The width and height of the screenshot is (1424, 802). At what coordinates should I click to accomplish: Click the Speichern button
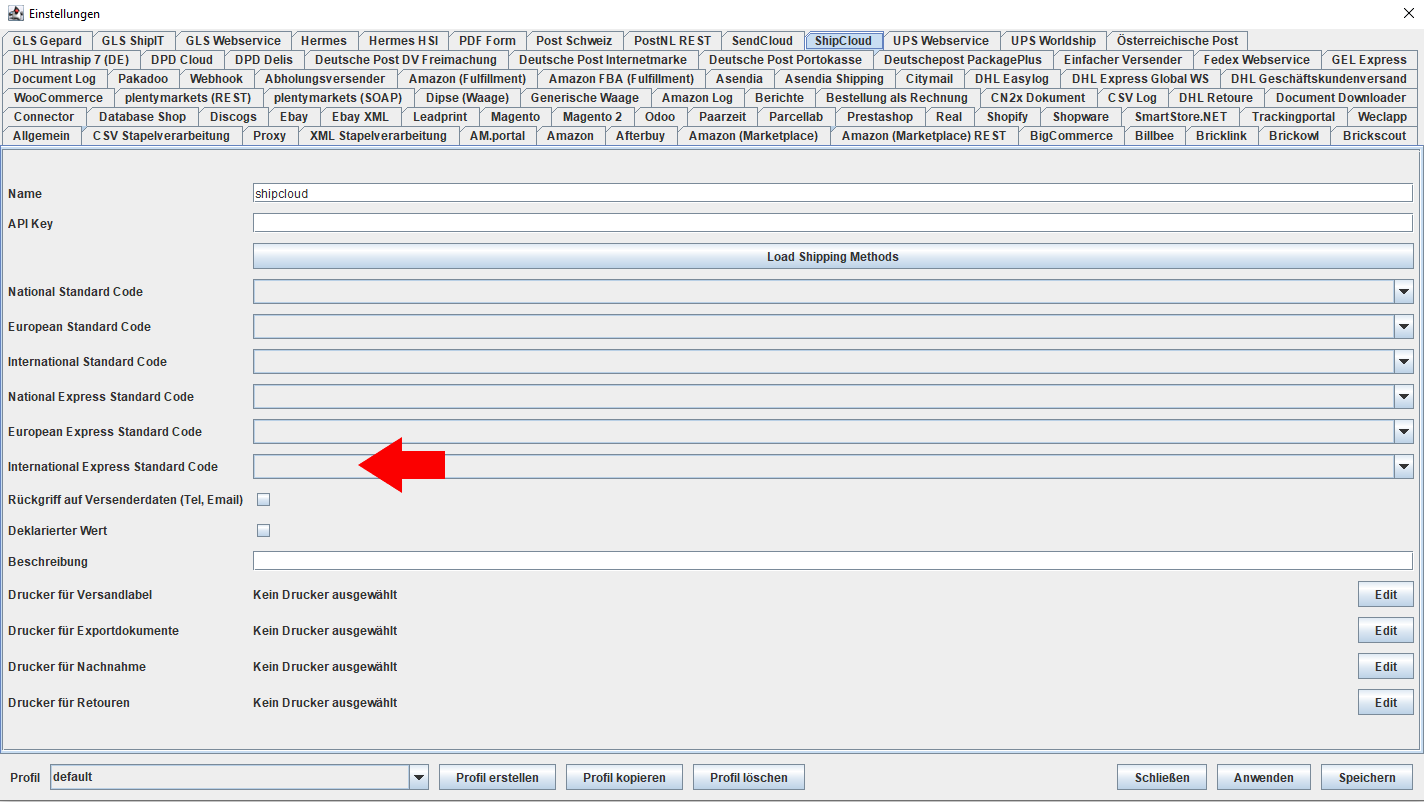click(1367, 777)
